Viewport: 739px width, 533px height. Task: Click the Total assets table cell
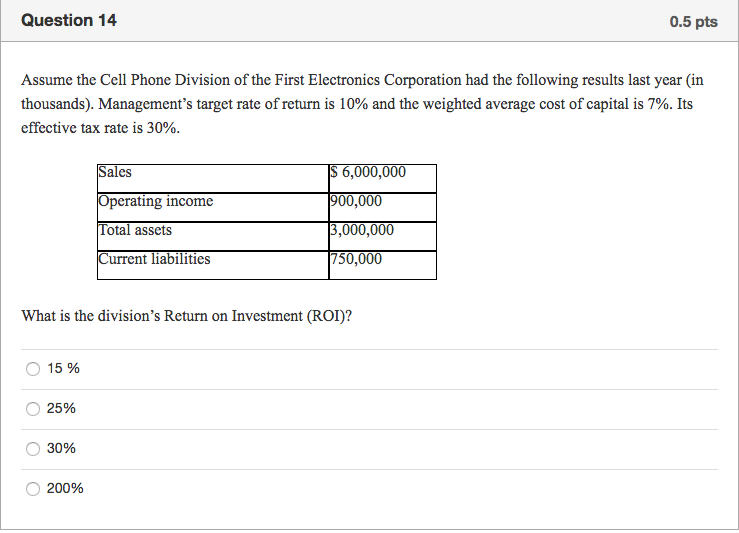pyautogui.click(x=212, y=231)
